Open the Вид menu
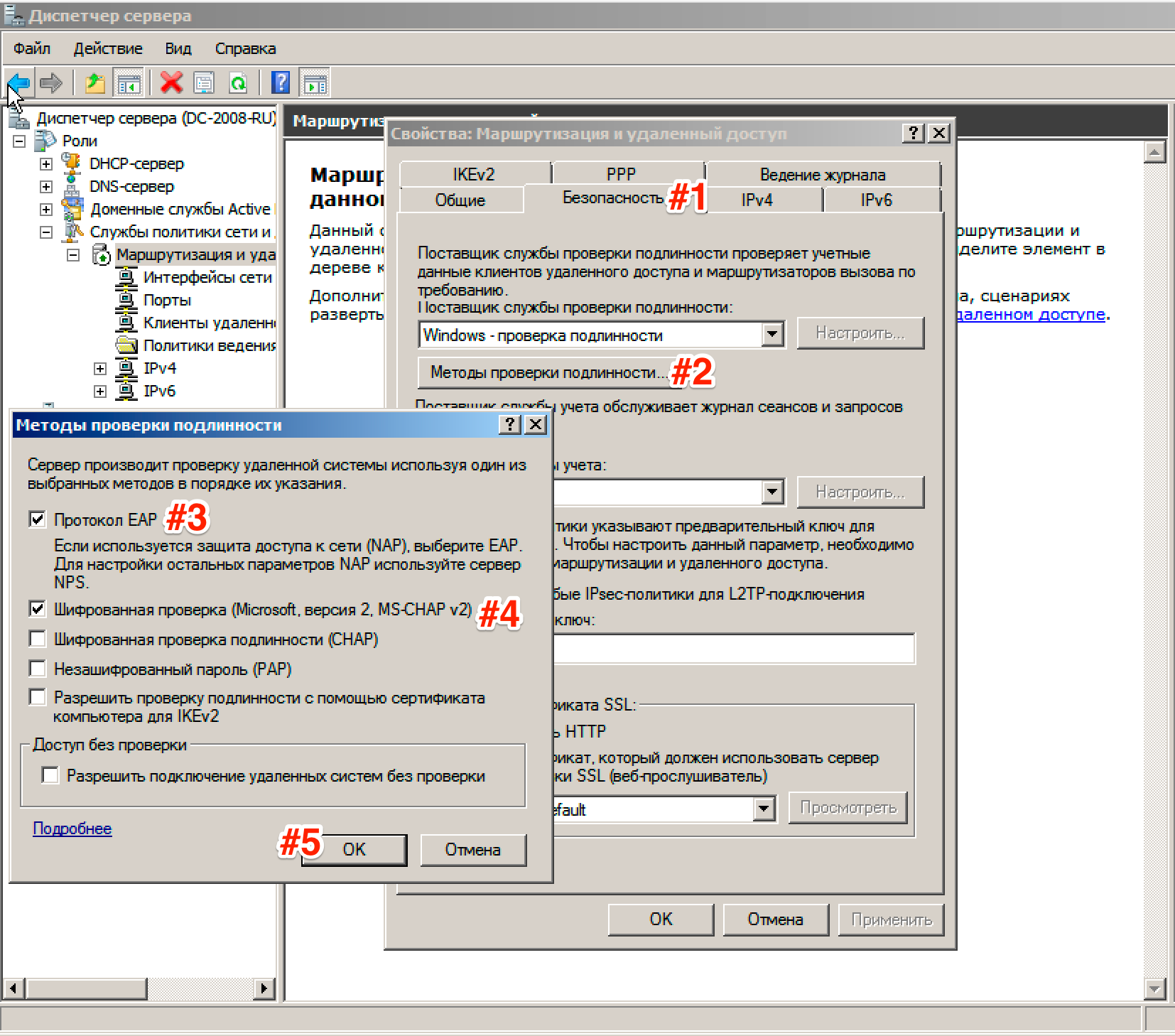The width and height of the screenshot is (1175, 1036). click(x=178, y=48)
